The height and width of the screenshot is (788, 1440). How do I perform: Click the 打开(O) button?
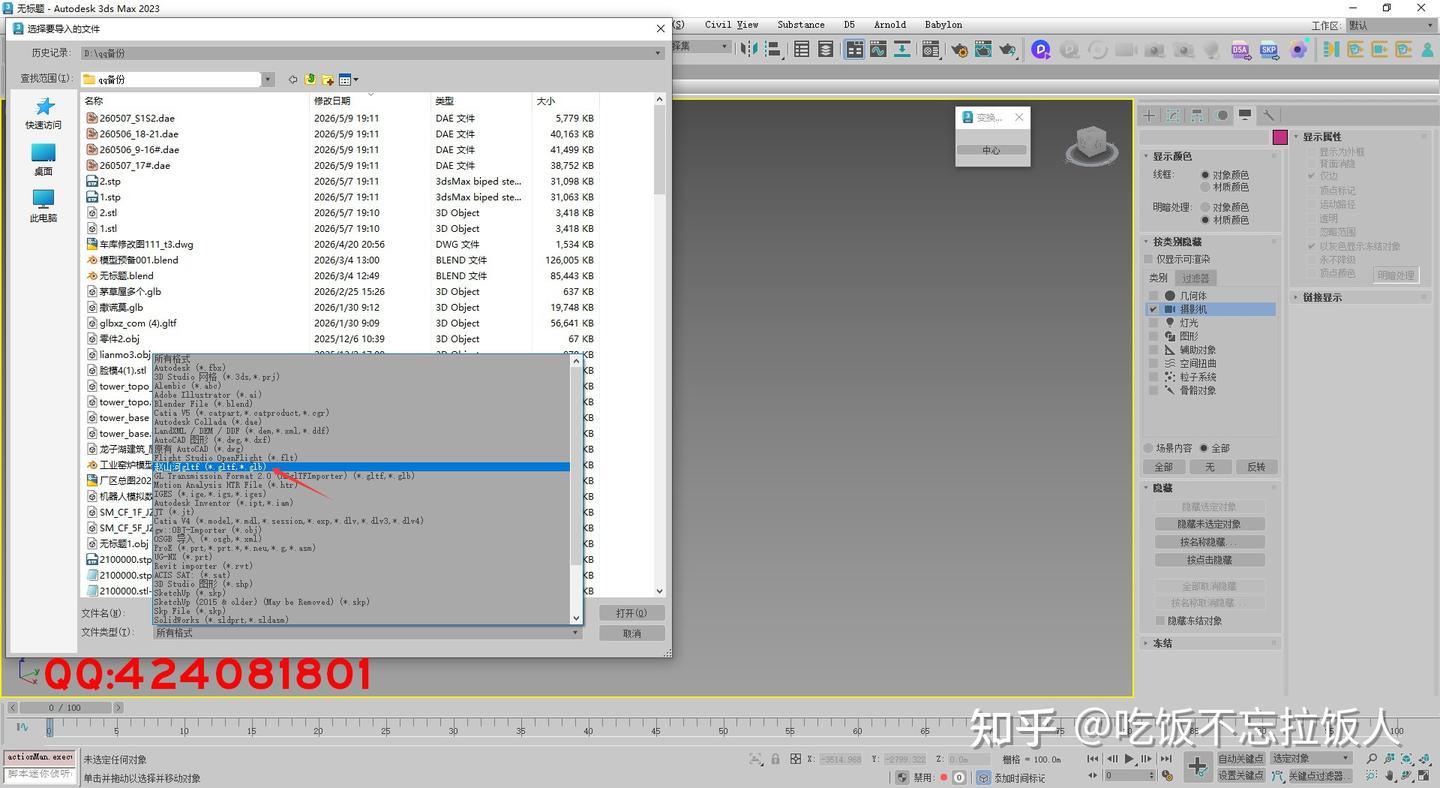631,613
